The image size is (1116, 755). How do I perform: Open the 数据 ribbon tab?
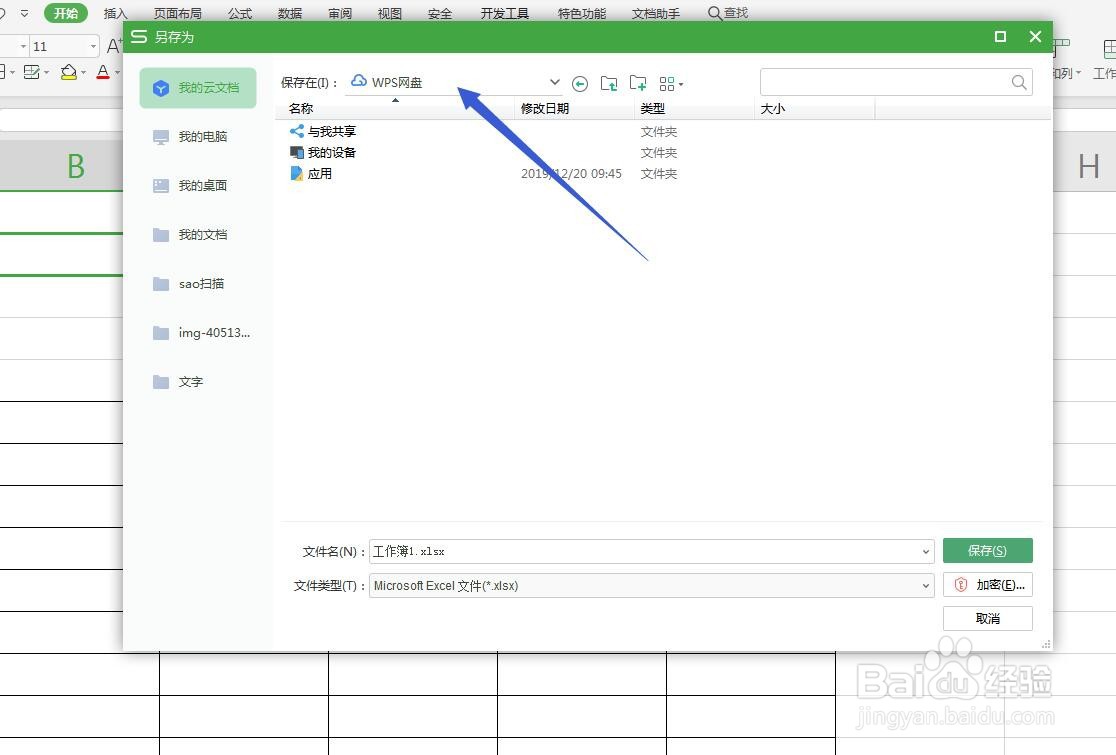point(290,13)
